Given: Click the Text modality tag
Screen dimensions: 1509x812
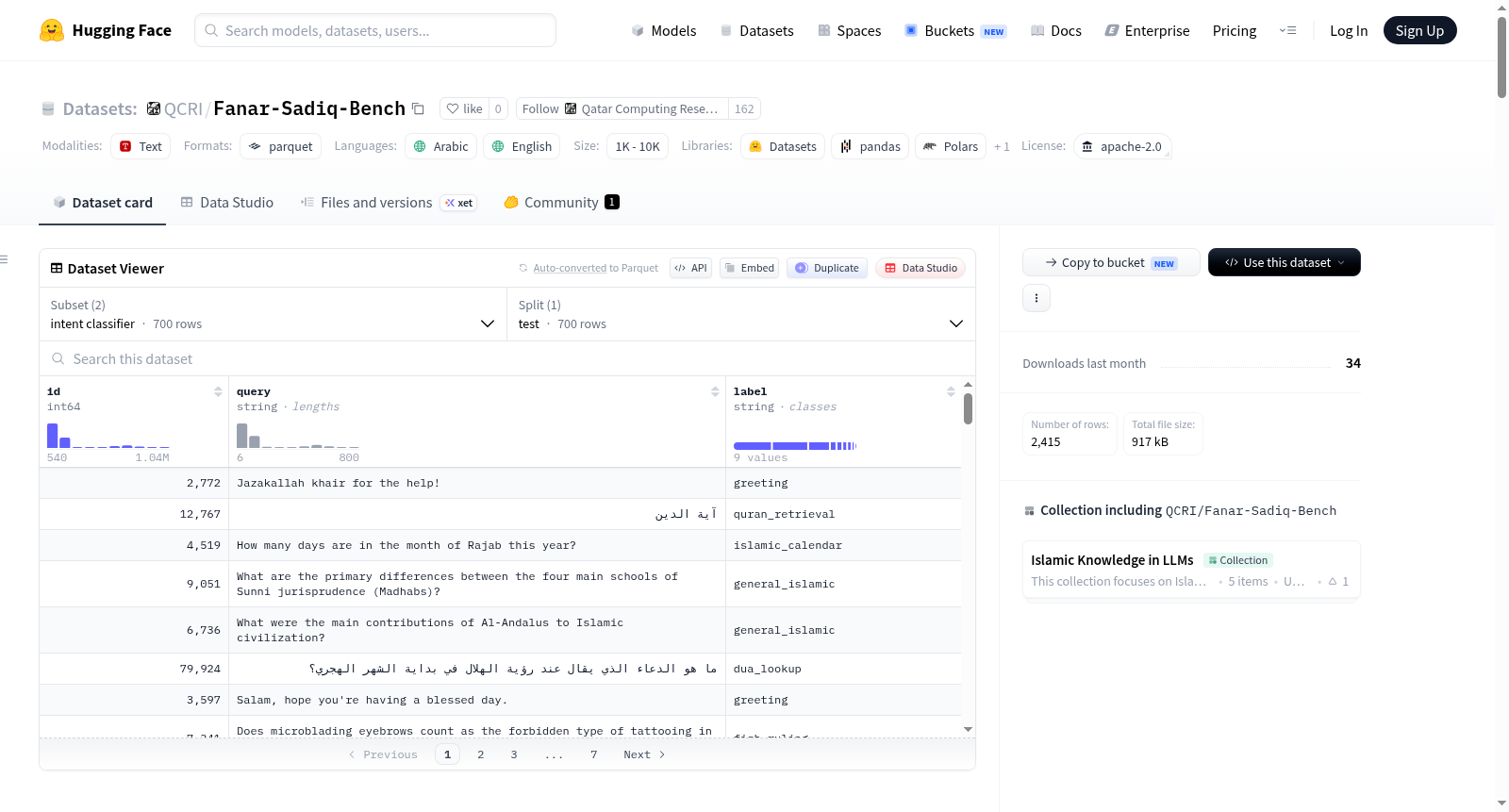Looking at the screenshot, I should pyautogui.click(x=141, y=146).
